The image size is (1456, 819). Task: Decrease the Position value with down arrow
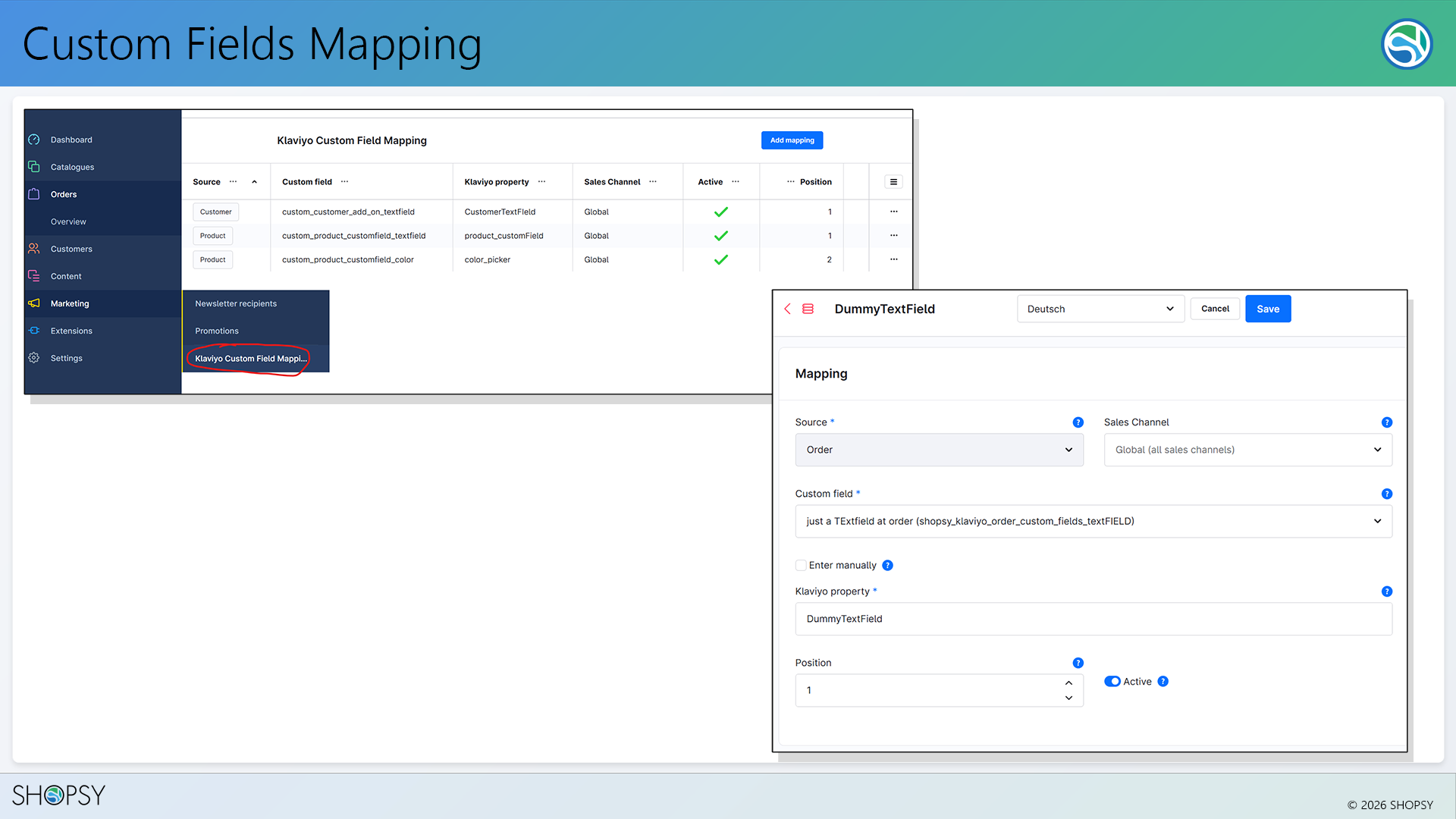1068,698
